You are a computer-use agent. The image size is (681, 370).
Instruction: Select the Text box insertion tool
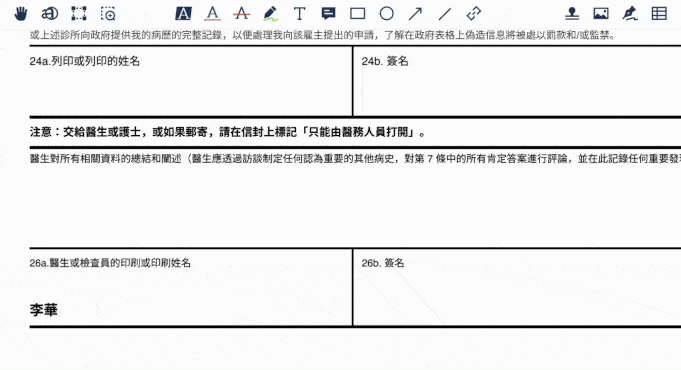click(299, 14)
